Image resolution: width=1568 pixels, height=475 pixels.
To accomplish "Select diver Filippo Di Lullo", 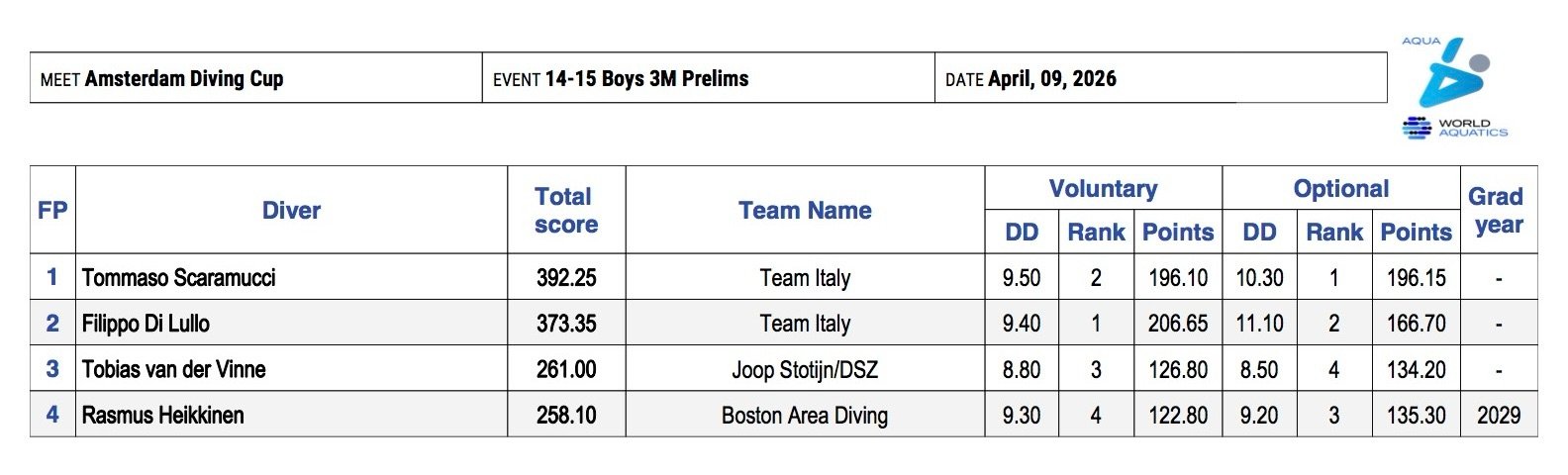I will click(146, 324).
